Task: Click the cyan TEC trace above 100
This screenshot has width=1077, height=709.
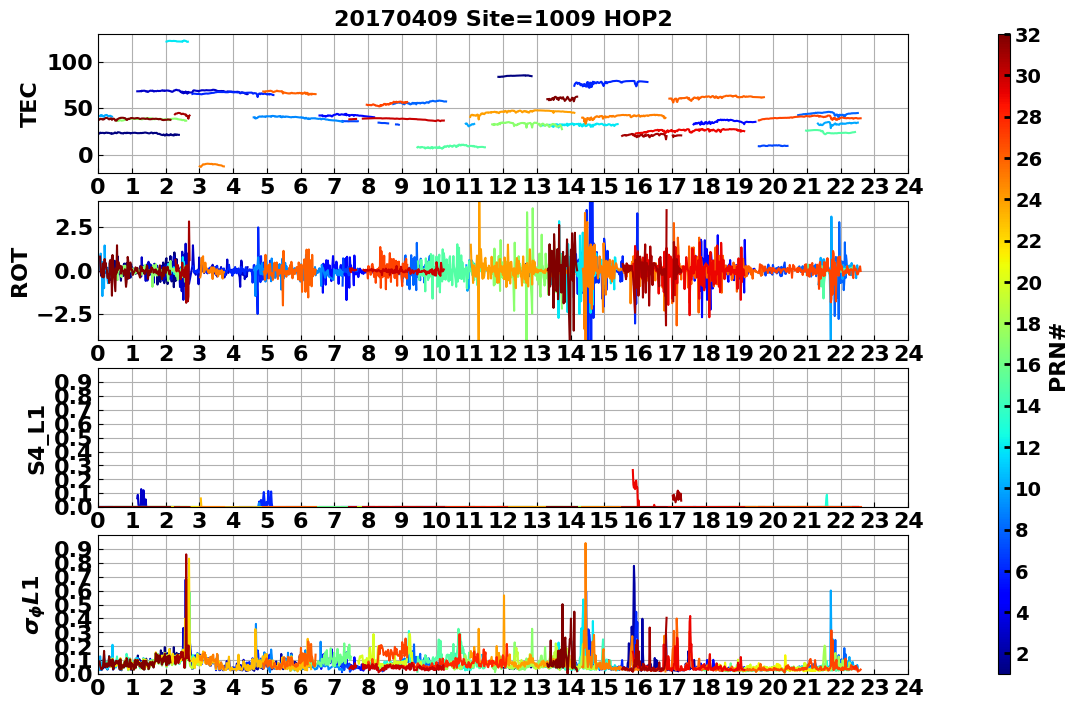Action: [x=177, y=41]
